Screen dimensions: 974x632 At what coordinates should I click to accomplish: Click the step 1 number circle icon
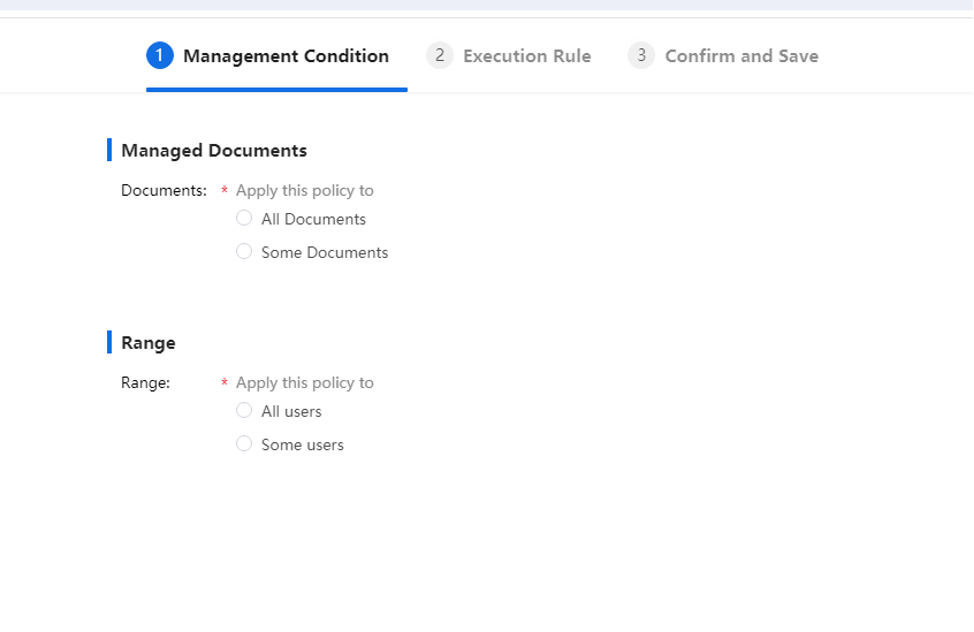160,55
